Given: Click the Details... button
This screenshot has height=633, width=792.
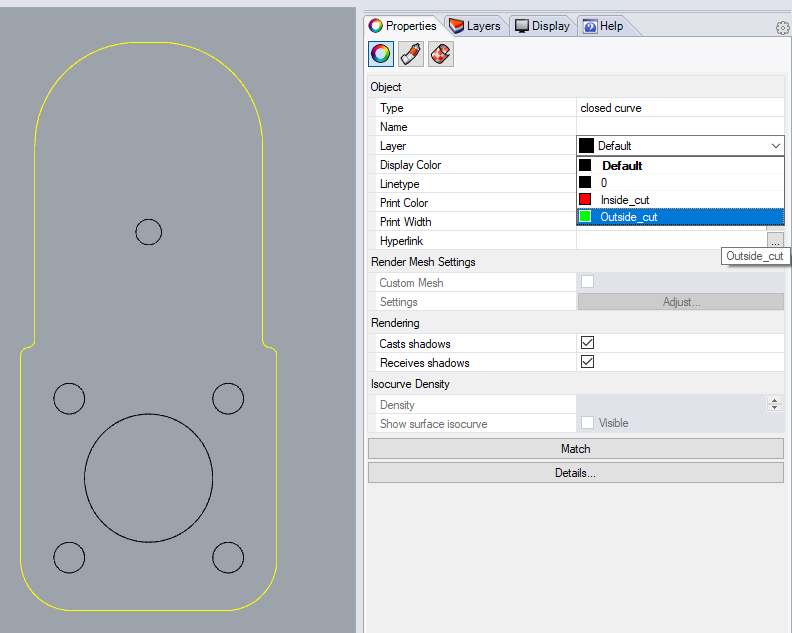Looking at the screenshot, I should tap(575, 473).
